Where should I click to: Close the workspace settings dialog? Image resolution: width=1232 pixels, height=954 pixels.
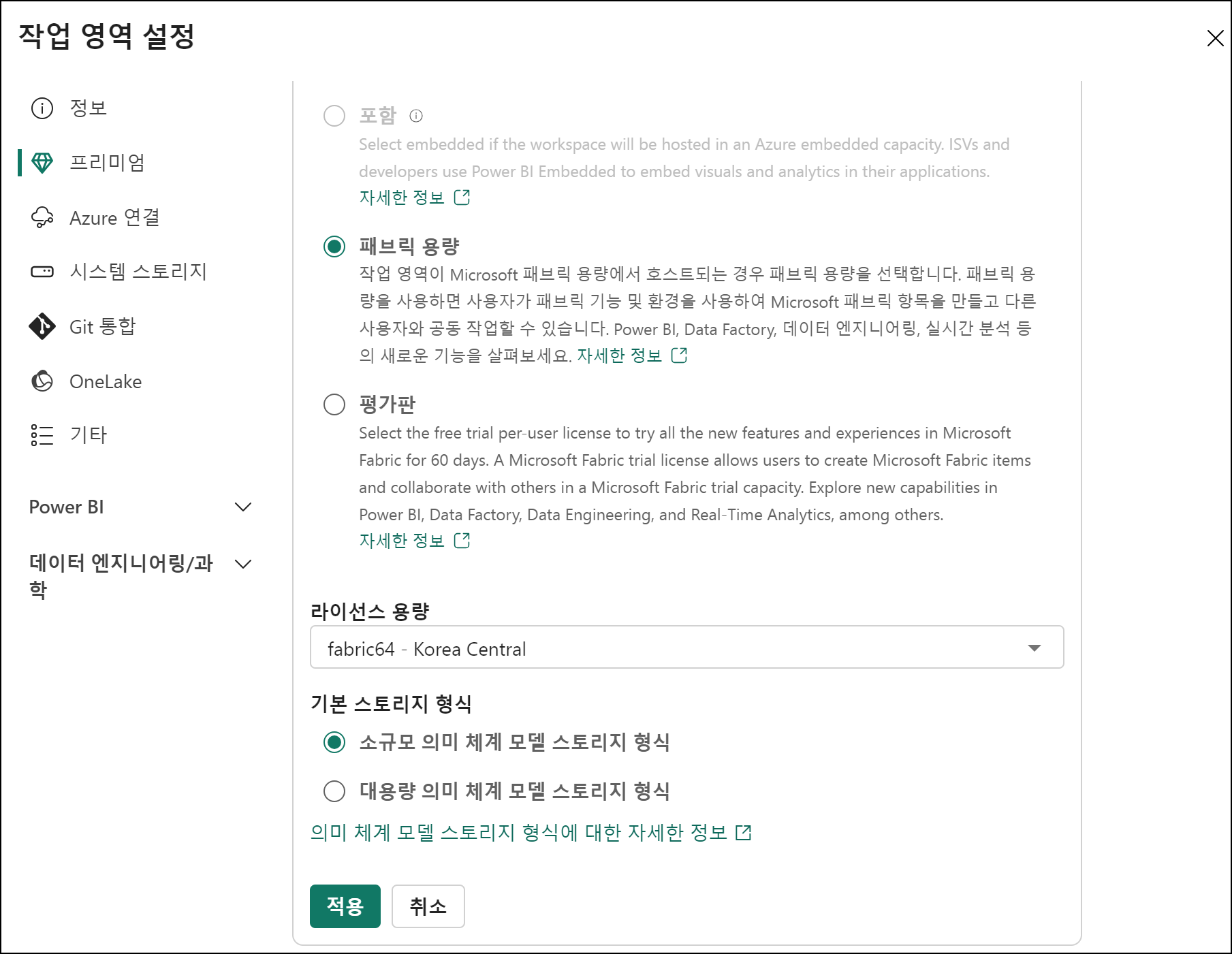coord(1216,38)
